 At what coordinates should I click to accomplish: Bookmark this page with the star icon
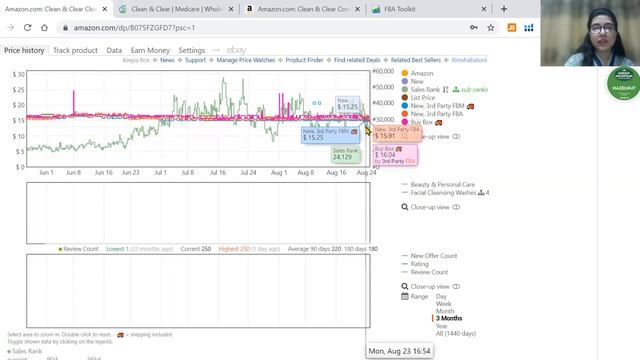pyautogui.click(x=491, y=28)
